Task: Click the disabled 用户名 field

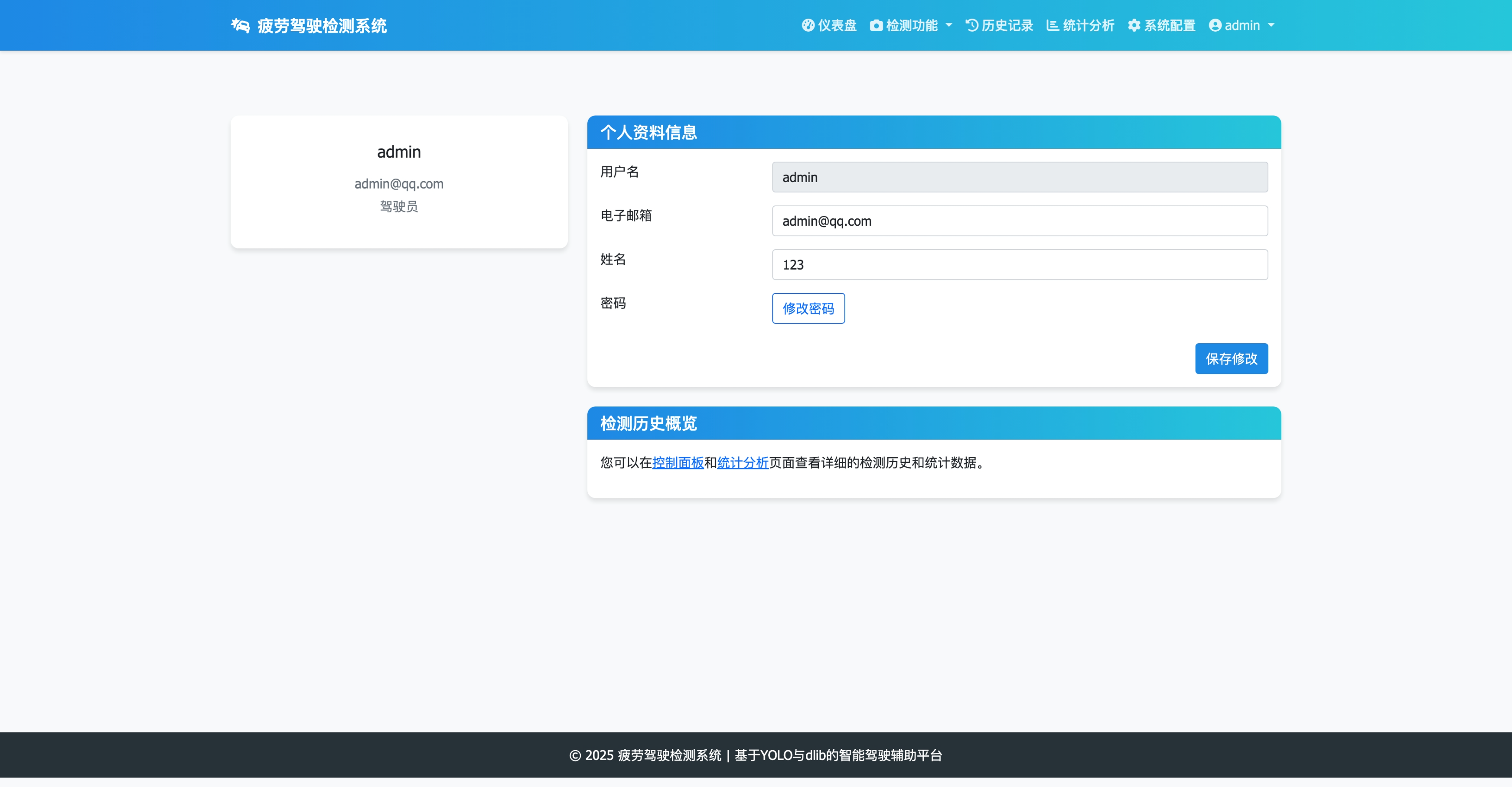Action: 1020,177
